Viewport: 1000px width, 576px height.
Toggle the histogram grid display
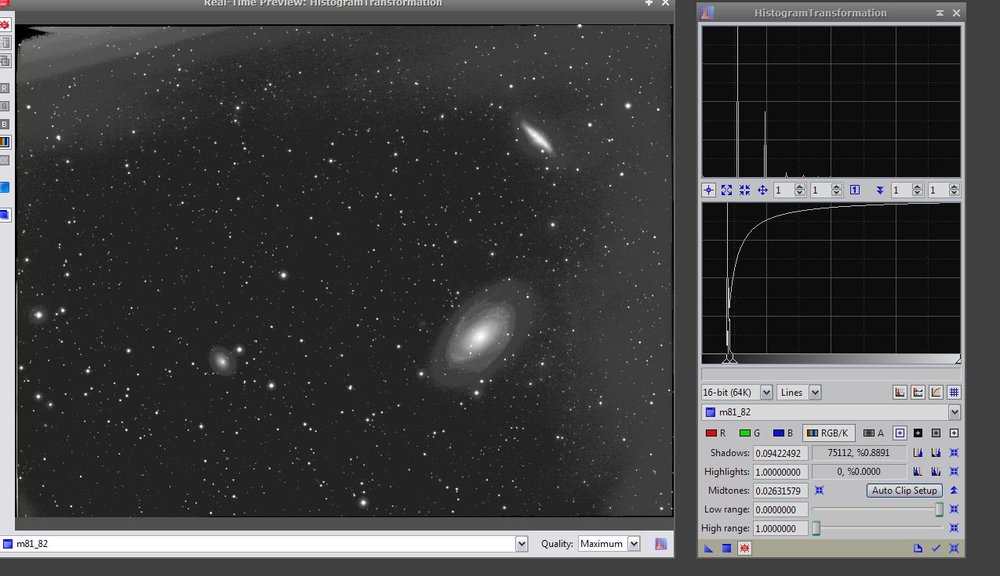[953, 392]
